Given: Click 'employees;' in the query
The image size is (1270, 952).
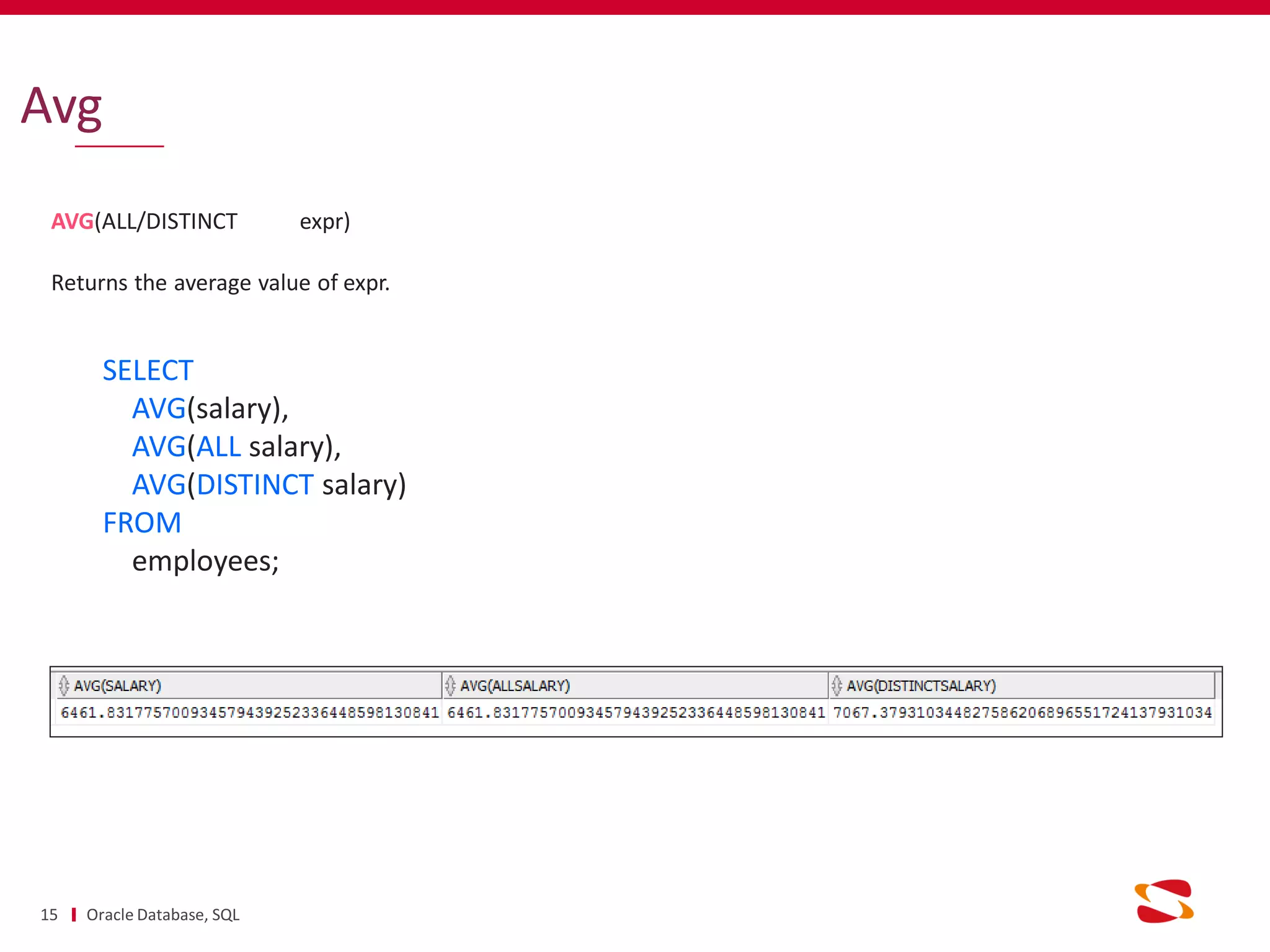Looking at the screenshot, I should pyautogui.click(x=206, y=562).
